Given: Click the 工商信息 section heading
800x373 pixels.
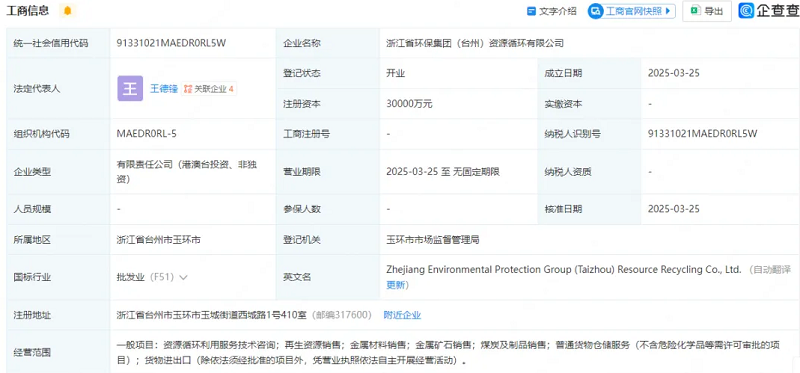Looking at the screenshot, I should 28,10.
